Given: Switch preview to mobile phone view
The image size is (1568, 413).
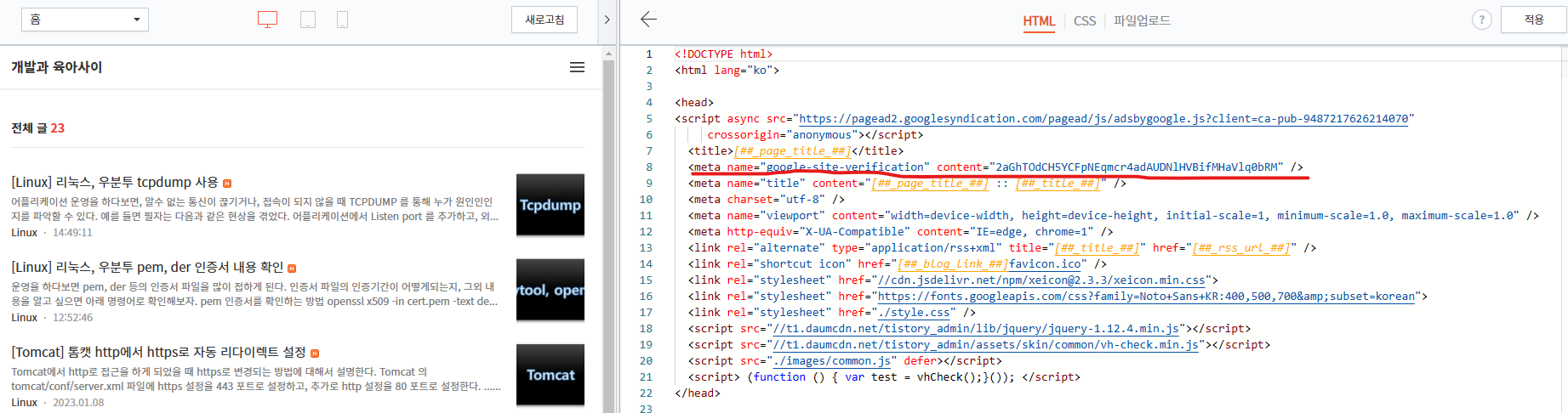Looking at the screenshot, I should point(342,20).
